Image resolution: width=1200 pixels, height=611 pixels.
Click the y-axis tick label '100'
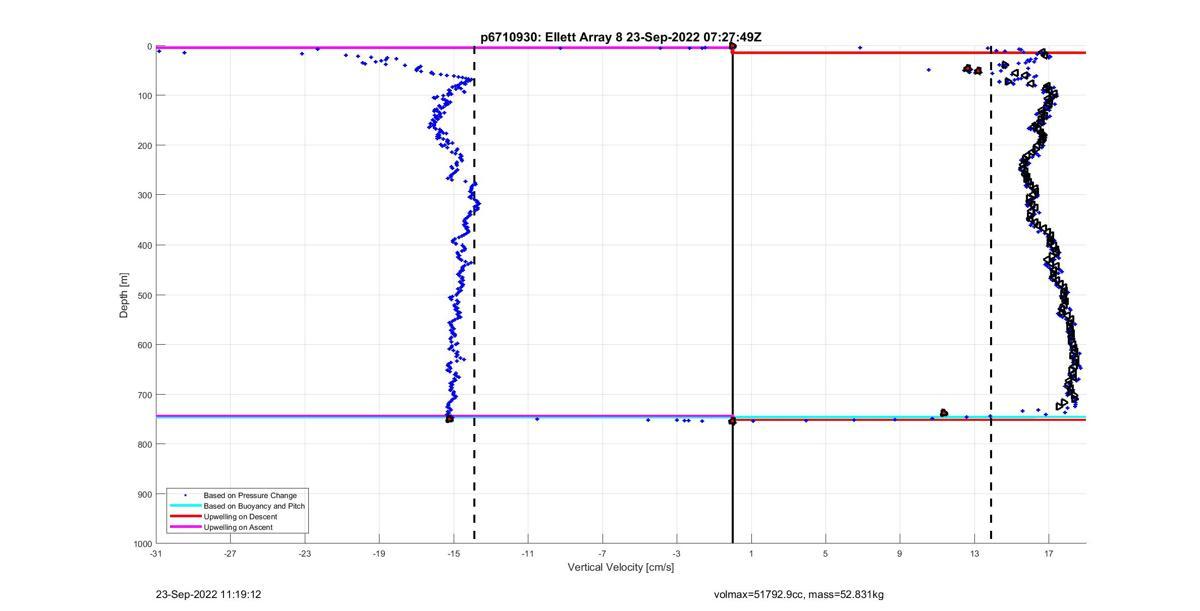[144, 96]
